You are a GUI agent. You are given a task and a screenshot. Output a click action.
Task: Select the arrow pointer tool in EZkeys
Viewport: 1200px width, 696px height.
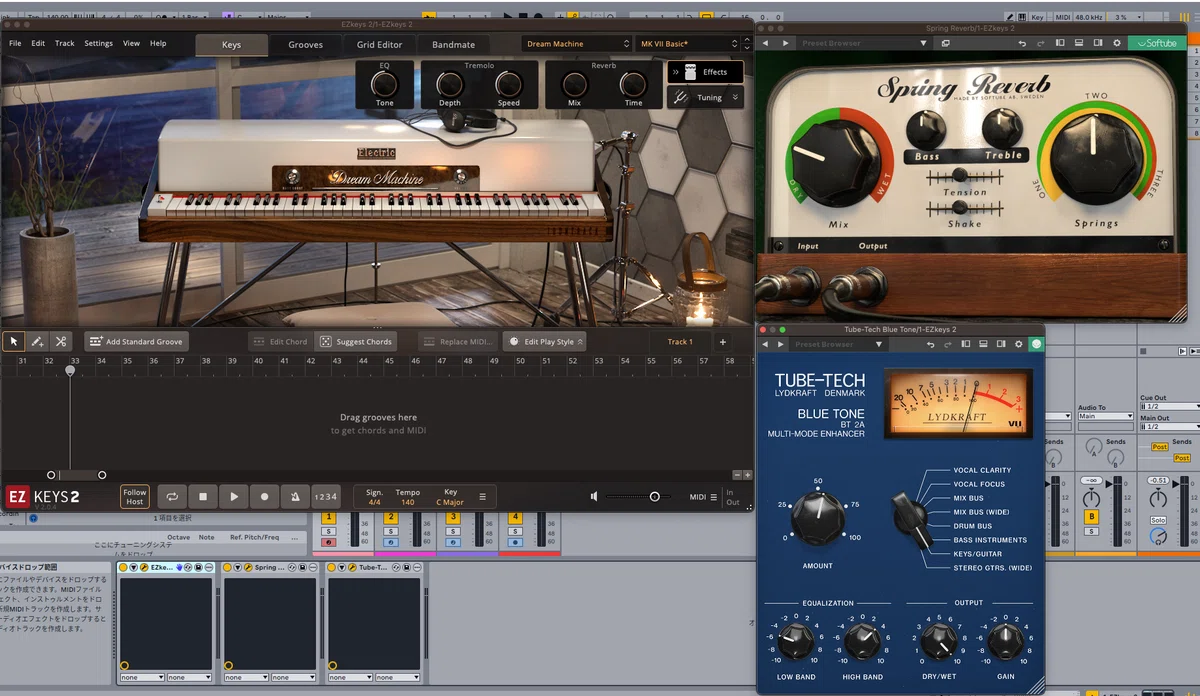14,341
